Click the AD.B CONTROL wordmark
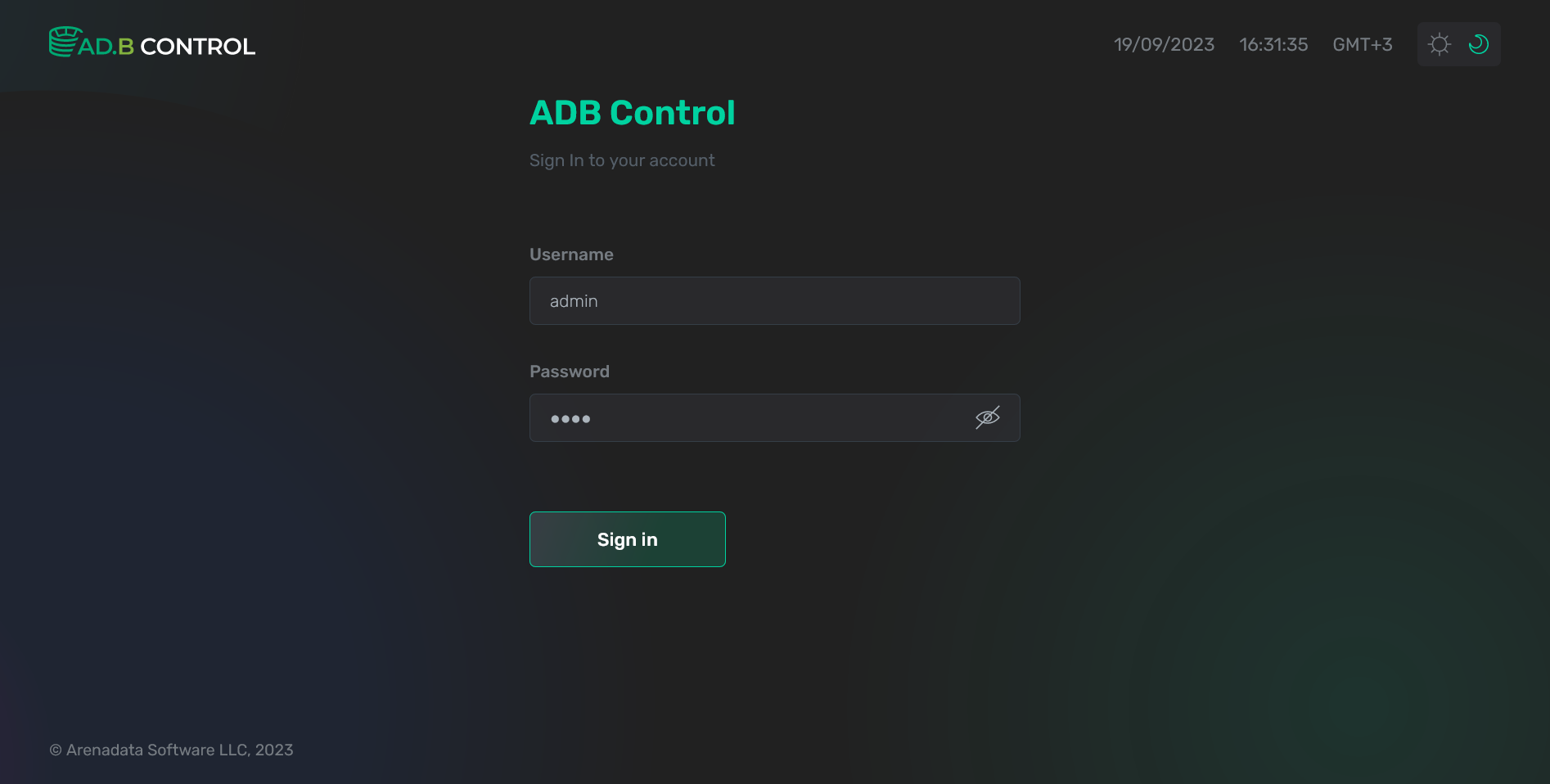This screenshot has height=784, width=1550. click(165, 46)
